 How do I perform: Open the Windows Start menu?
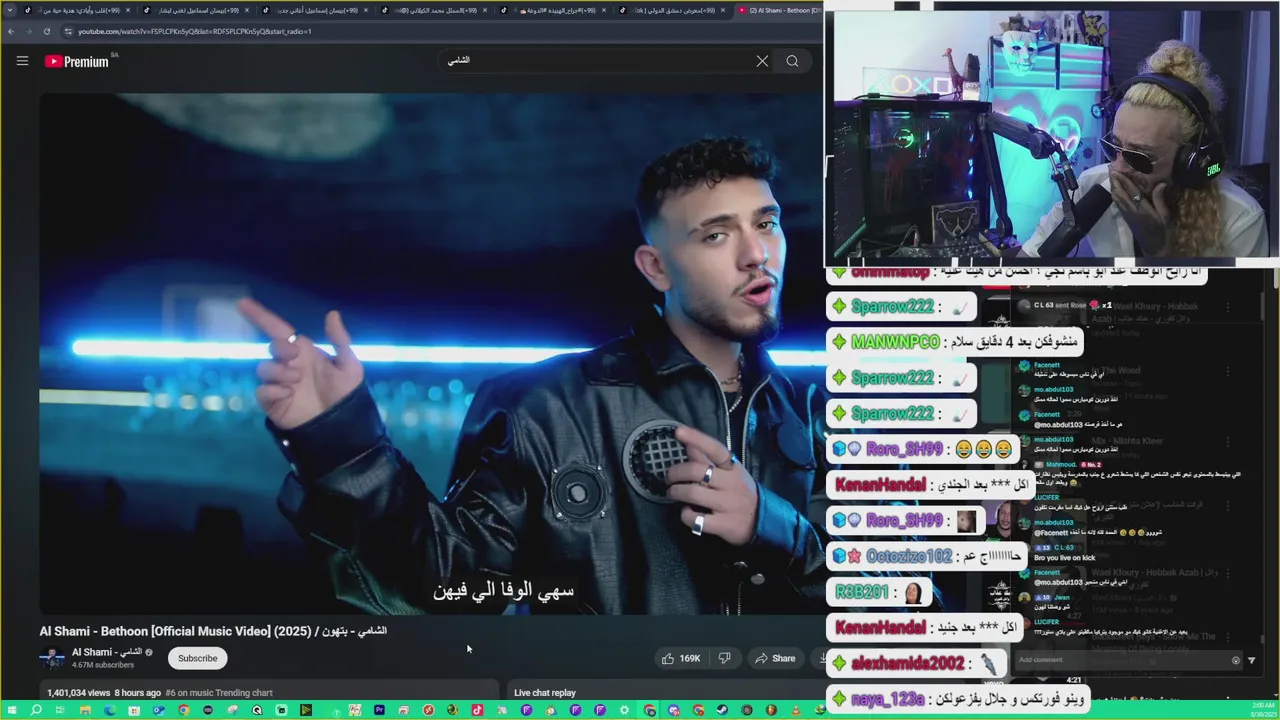pyautogui.click(x=10, y=711)
